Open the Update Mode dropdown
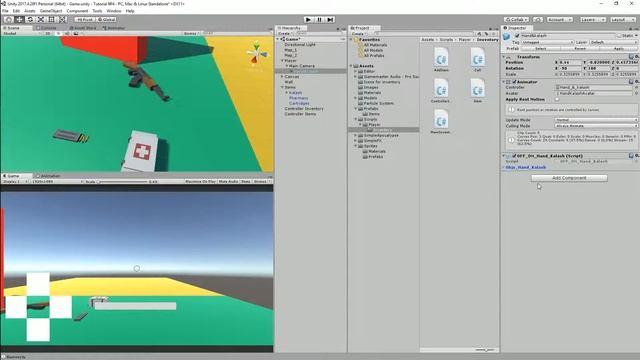Image resolution: width=640 pixels, height=360 pixels. tap(596, 120)
